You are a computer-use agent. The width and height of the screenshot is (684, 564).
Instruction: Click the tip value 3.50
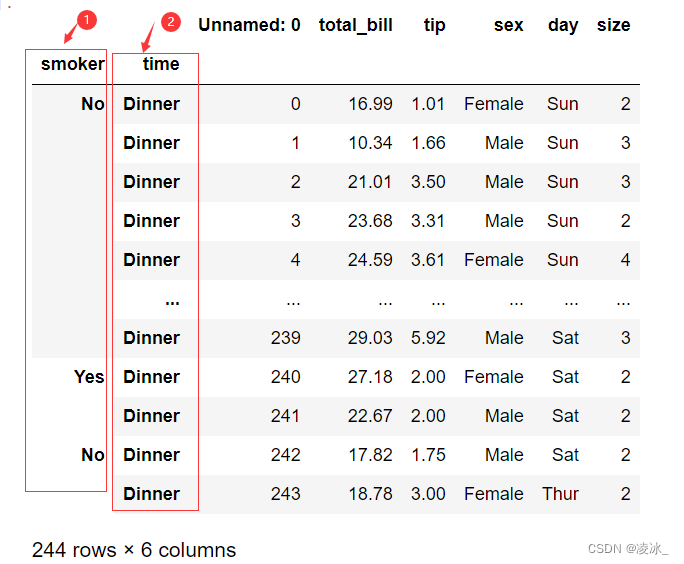(428, 181)
